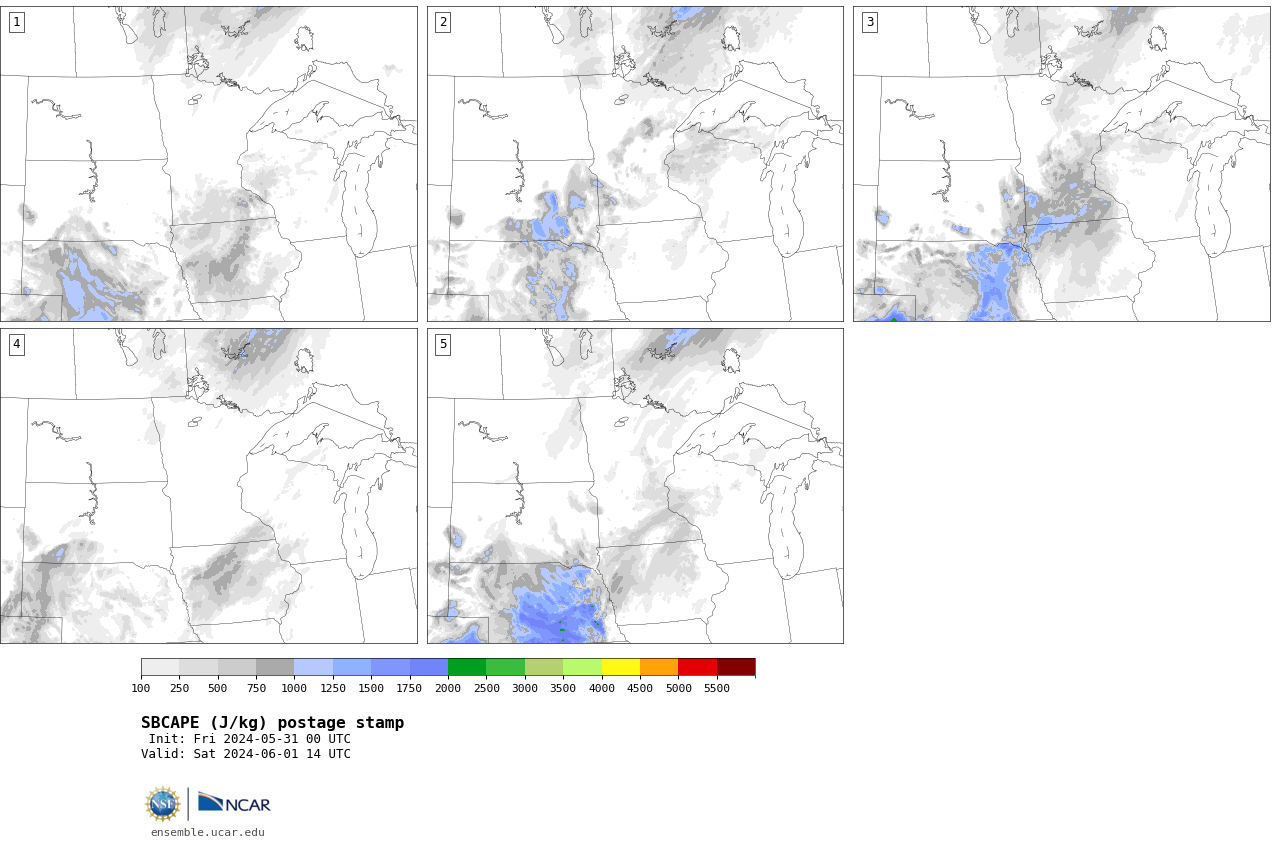Click the NCAR logo

[234, 803]
